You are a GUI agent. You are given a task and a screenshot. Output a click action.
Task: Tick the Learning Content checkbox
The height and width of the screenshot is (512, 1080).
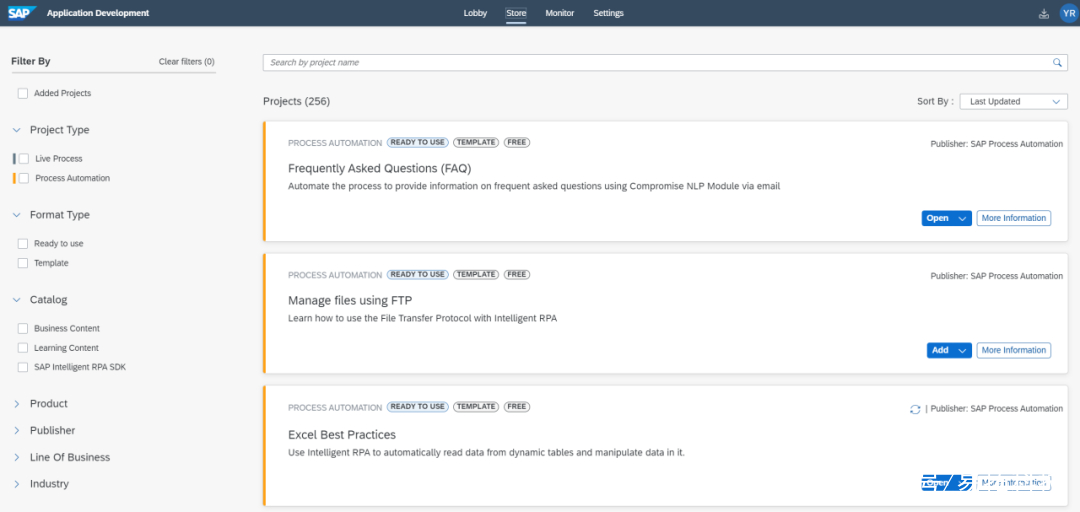23,348
